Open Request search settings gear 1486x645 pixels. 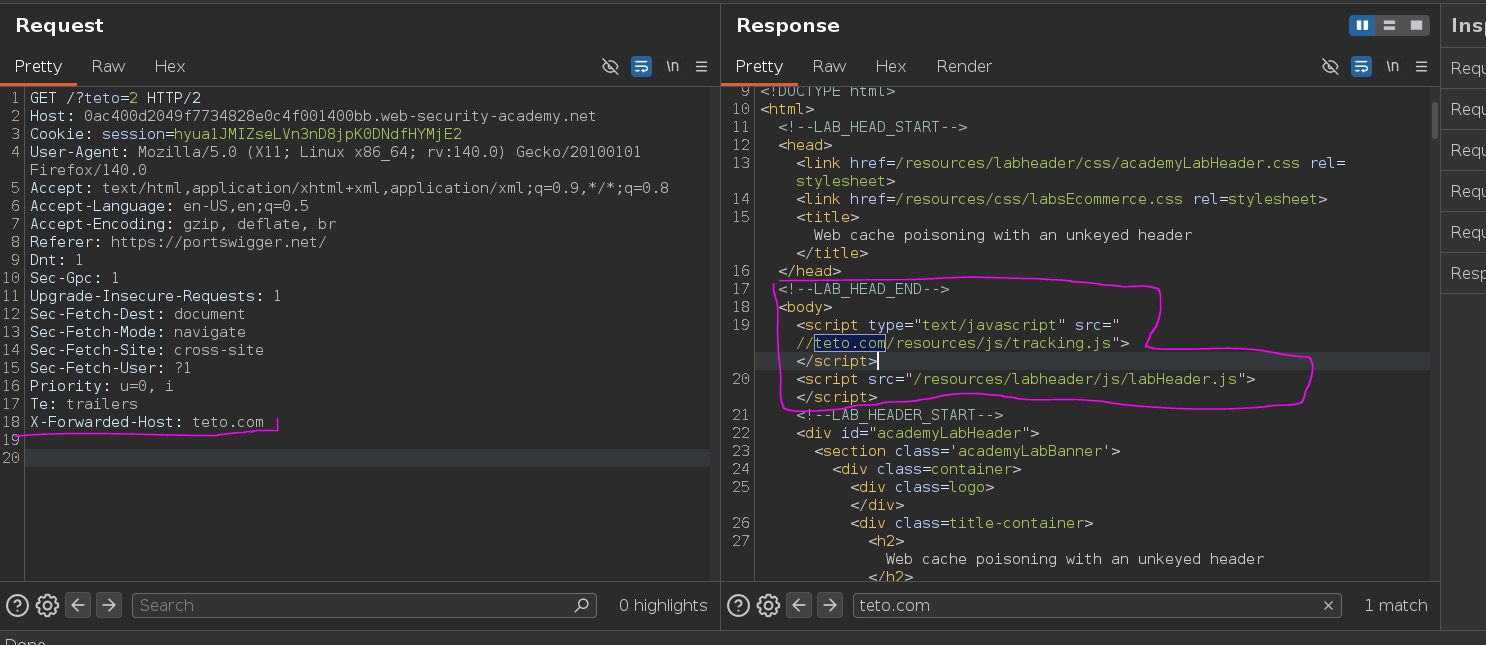click(x=47, y=605)
